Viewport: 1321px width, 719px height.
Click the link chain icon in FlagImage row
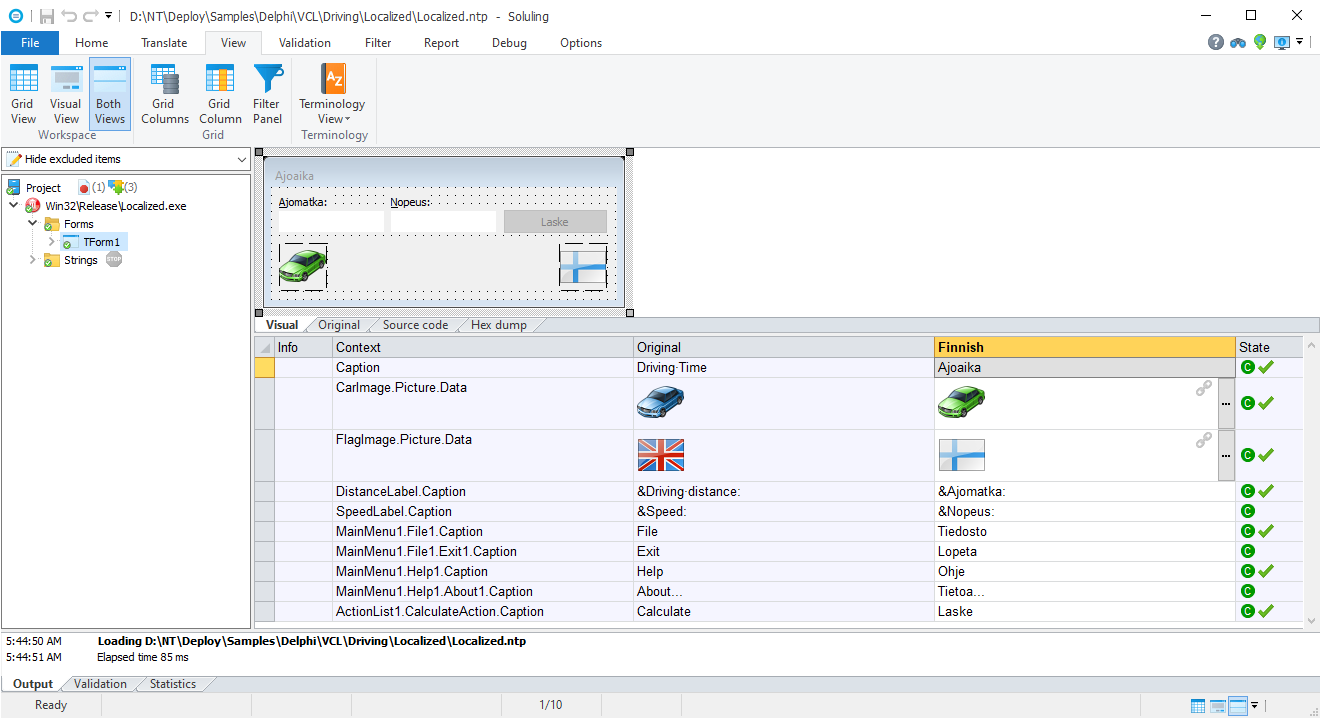click(1204, 440)
